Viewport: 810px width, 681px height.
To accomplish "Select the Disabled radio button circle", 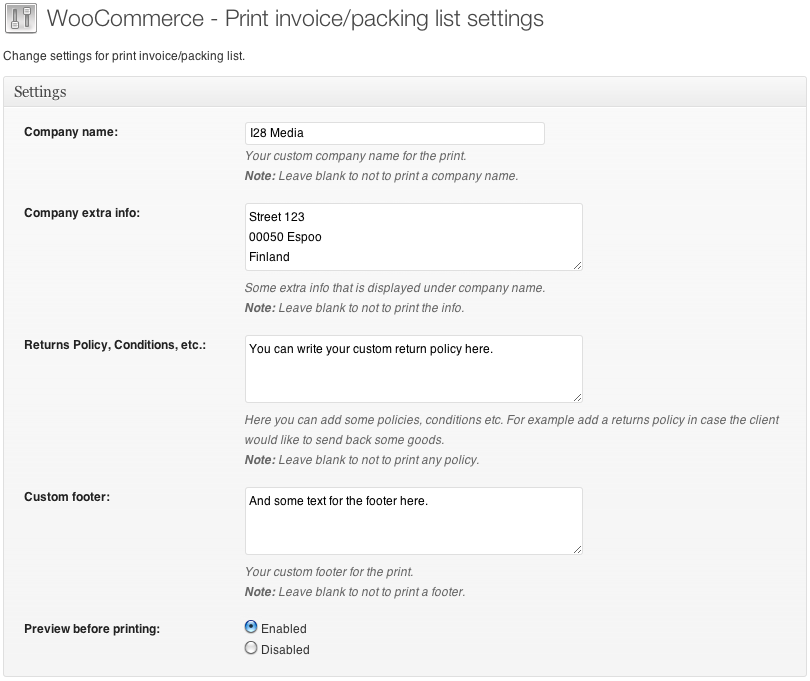I will point(251,648).
